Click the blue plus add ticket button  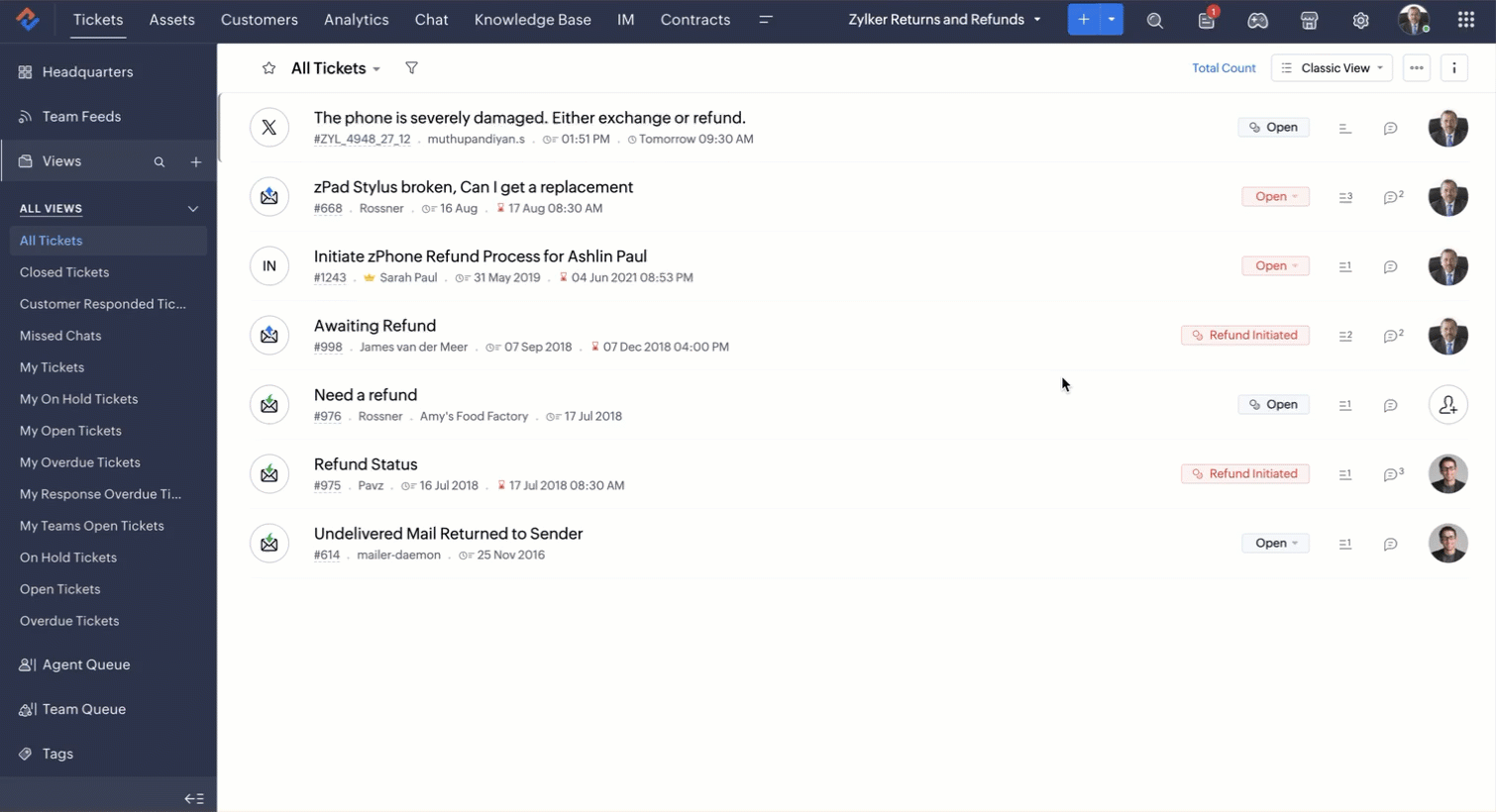[1083, 20]
